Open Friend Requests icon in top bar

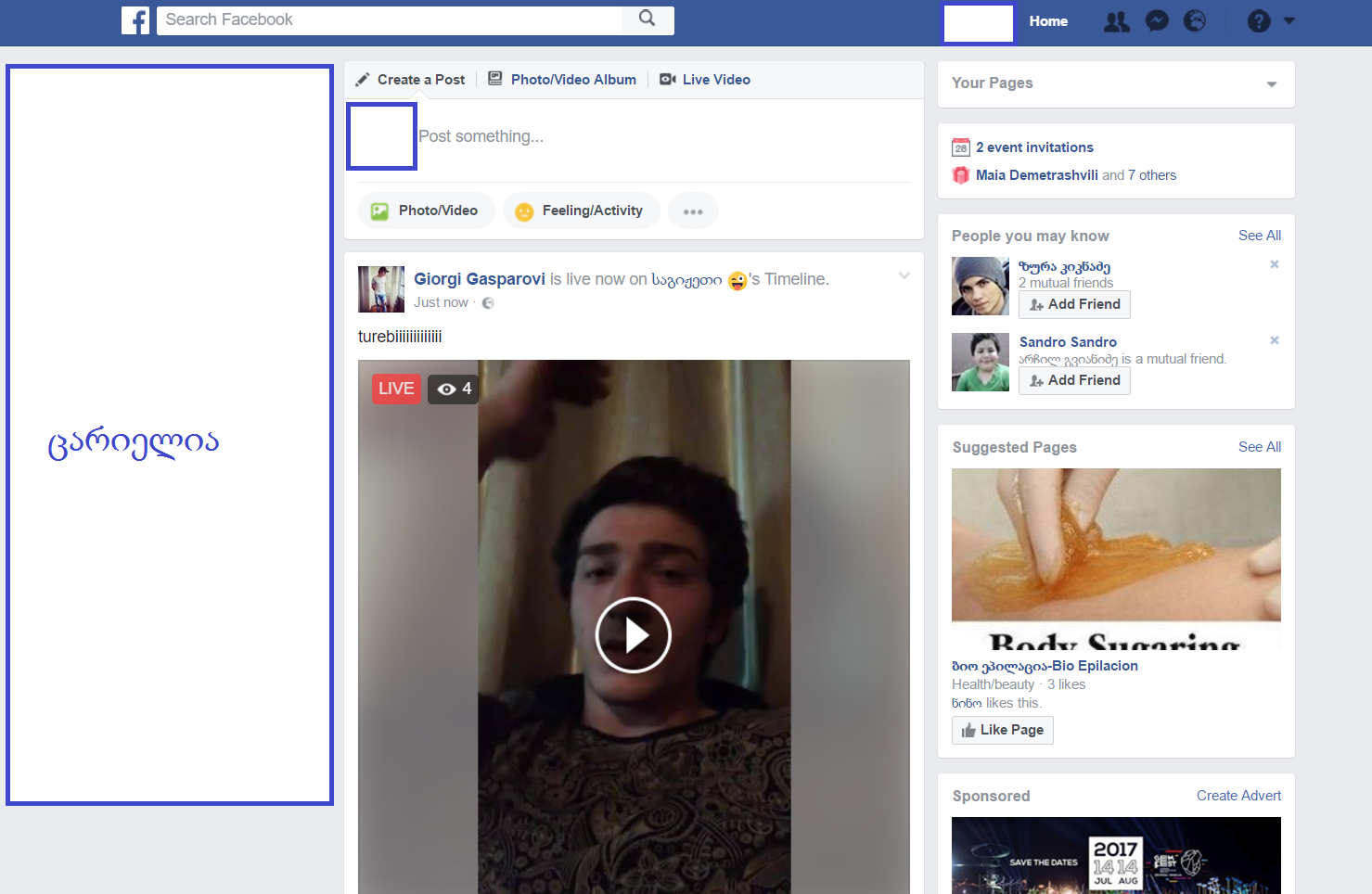[1117, 21]
